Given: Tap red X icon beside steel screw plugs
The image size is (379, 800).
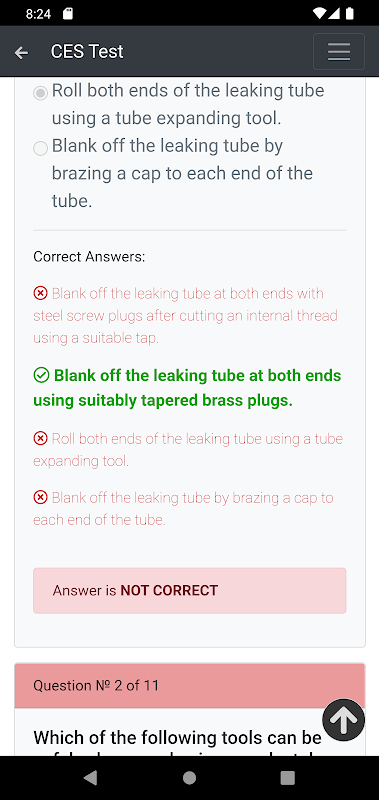Looking at the screenshot, I should click(40, 293).
